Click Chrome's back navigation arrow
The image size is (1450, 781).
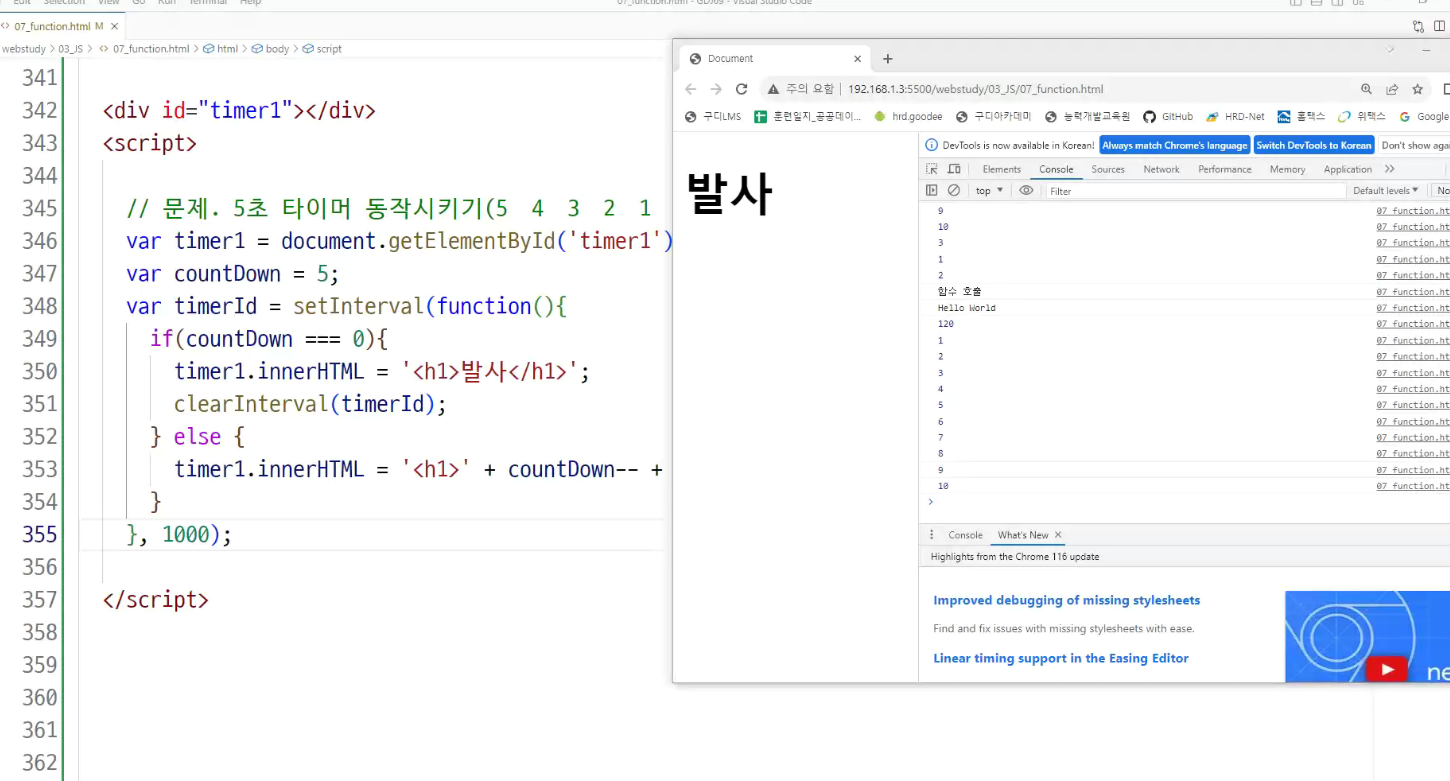pyautogui.click(x=691, y=89)
